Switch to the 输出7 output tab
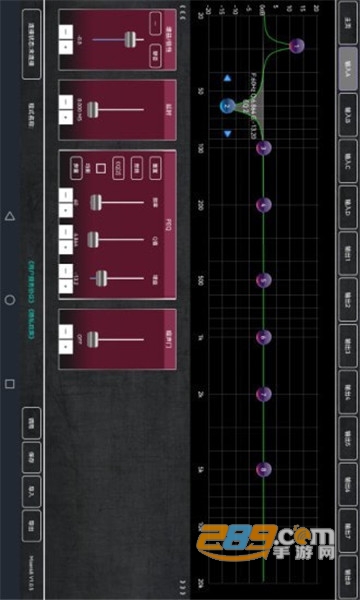Image resolution: width=360 pixels, height=600 pixels. [348, 531]
